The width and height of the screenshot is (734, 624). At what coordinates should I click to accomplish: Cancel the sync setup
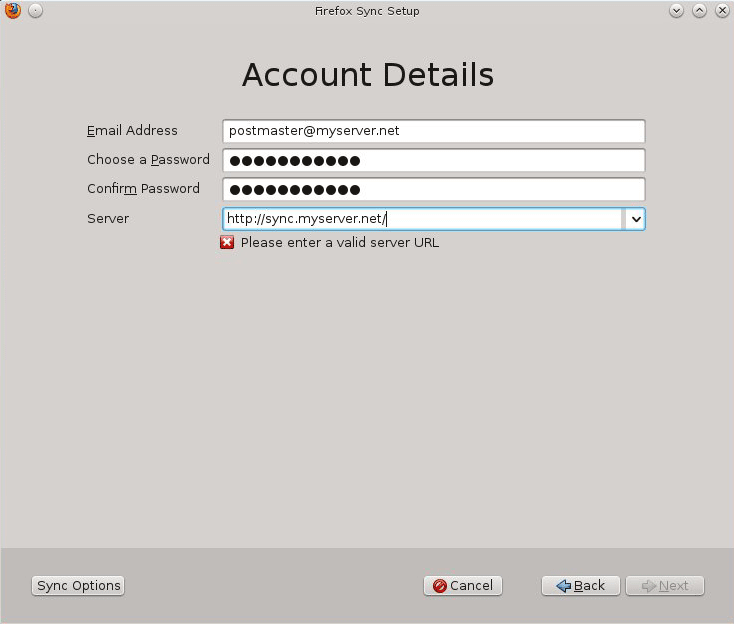(x=462, y=586)
